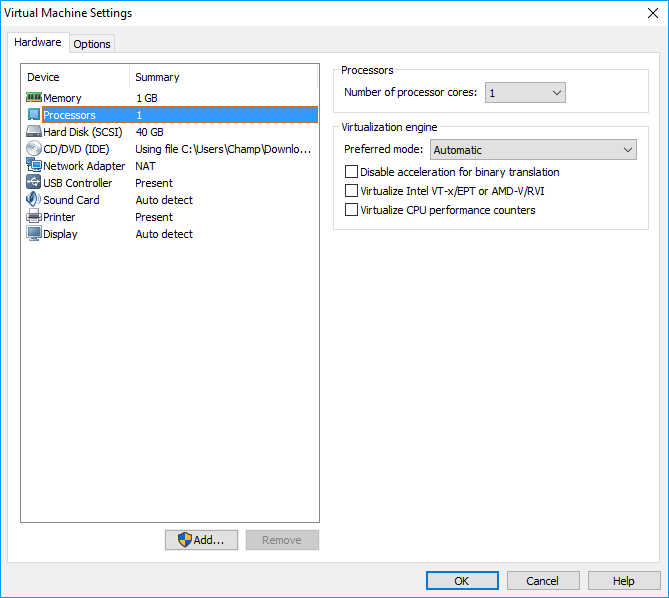Click the Network Adapter icon
This screenshot has width=669, height=598.
(34, 165)
